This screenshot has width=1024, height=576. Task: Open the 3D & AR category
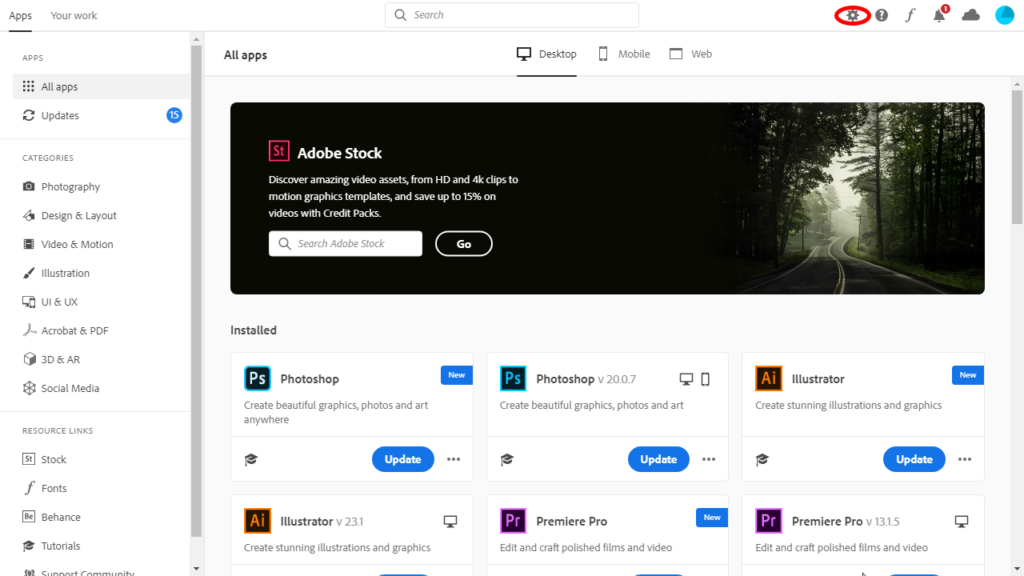pos(51,359)
